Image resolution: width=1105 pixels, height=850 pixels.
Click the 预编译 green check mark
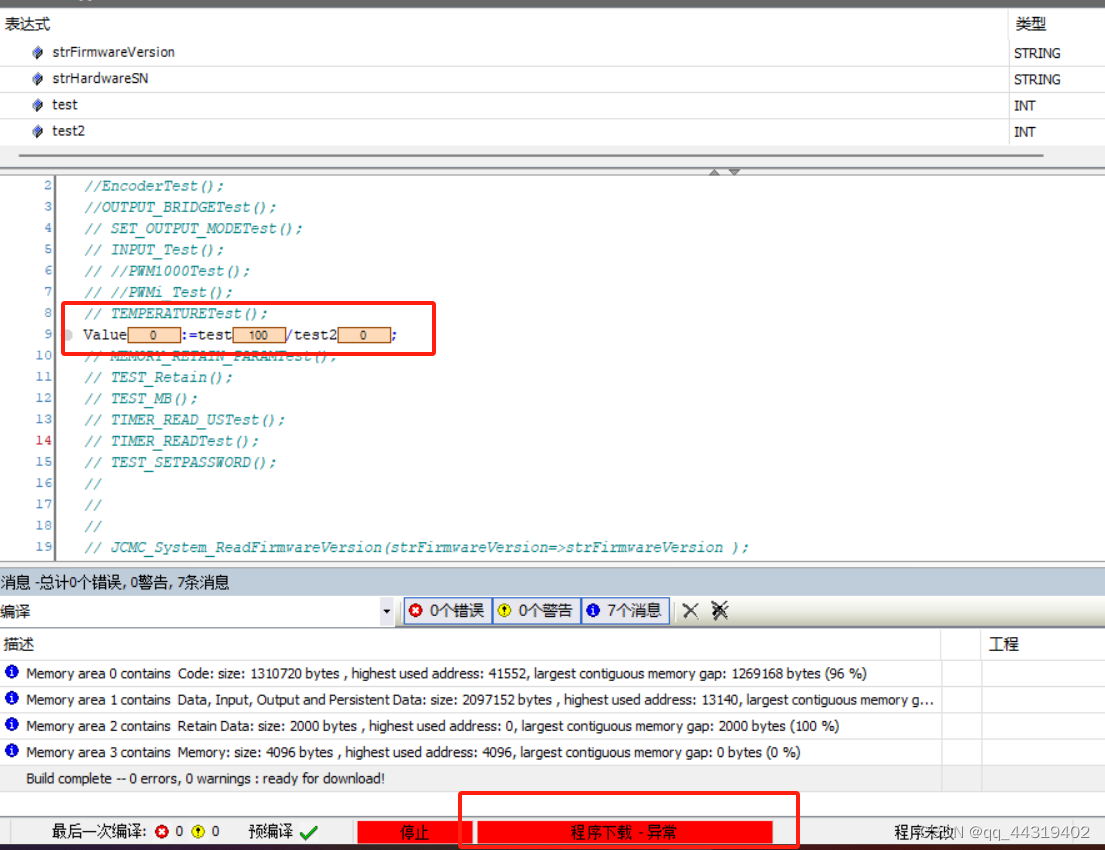pyautogui.click(x=309, y=832)
